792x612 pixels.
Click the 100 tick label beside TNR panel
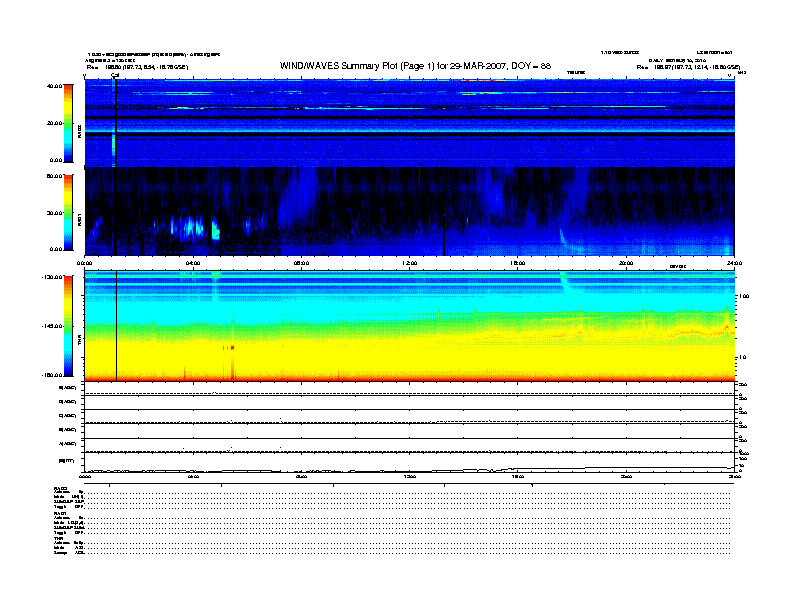tap(744, 296)
